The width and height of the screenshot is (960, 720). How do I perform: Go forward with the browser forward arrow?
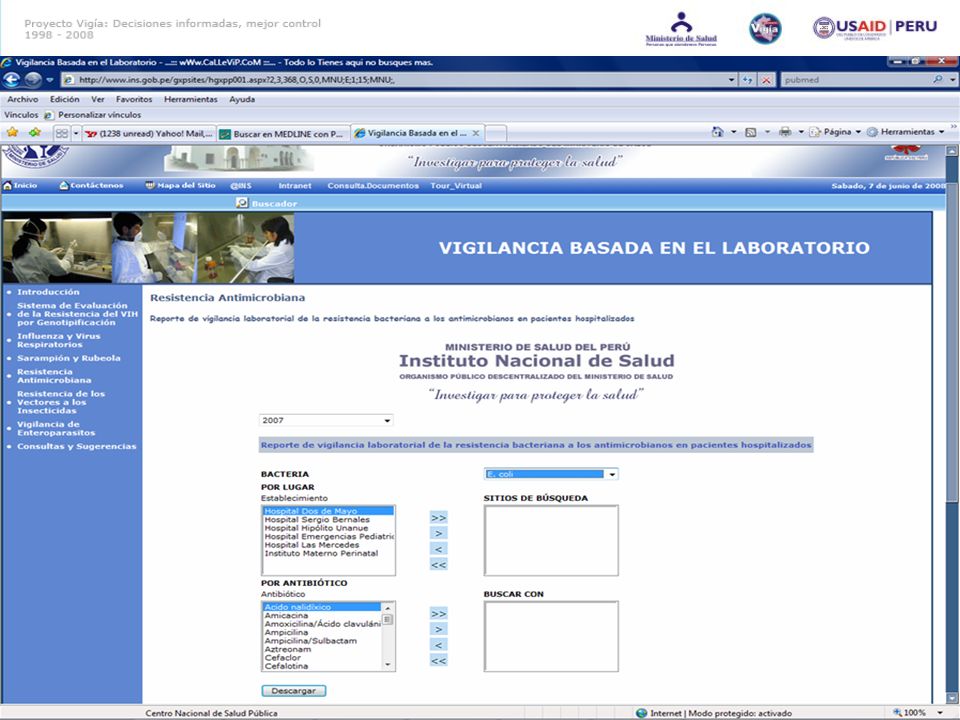click(x=33, y=80)
